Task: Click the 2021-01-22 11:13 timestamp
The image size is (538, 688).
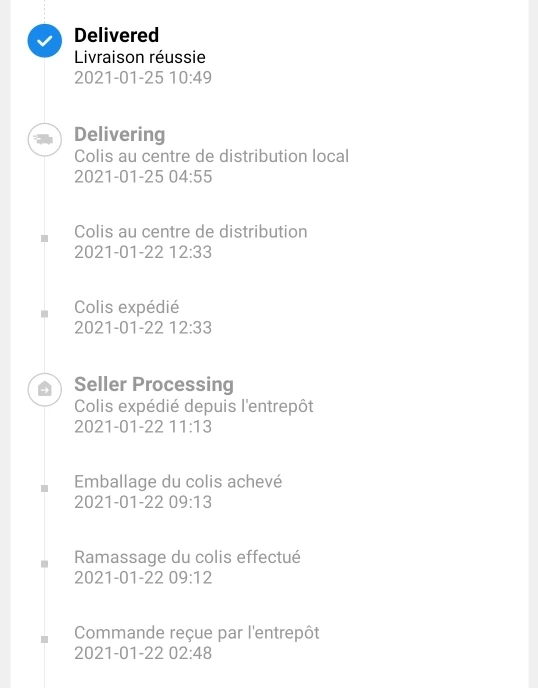Action: pyautogui.click(x=143, y=426)
